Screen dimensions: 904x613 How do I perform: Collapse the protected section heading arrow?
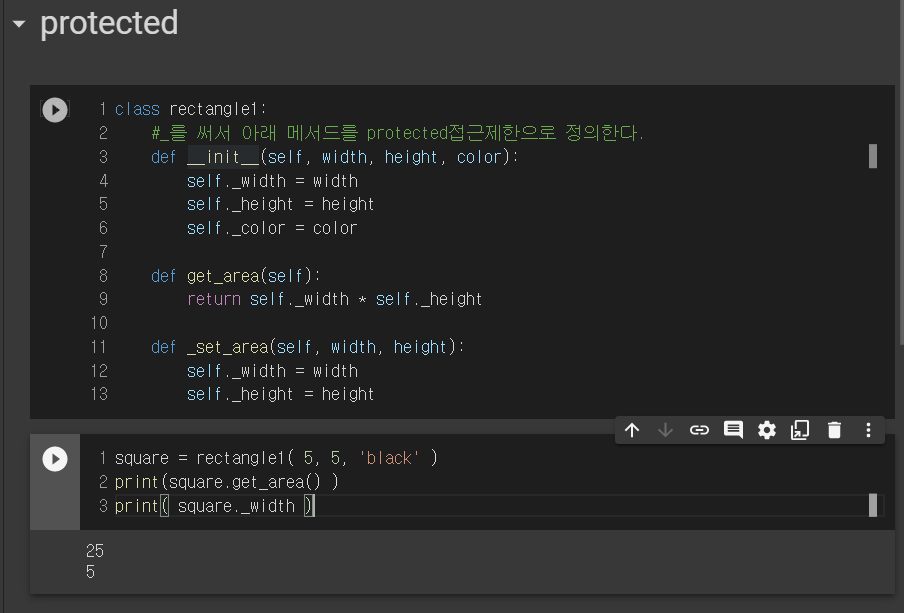pyautogui.click(x=19, y=24)
